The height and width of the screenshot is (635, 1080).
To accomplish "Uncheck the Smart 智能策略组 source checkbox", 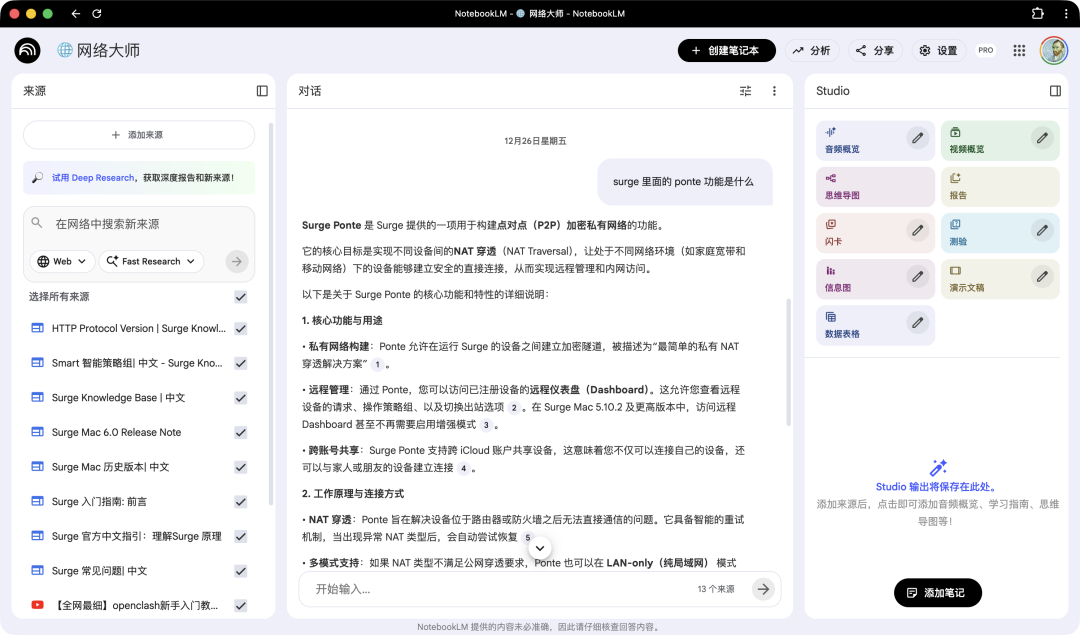I will [x=240, y=363].
